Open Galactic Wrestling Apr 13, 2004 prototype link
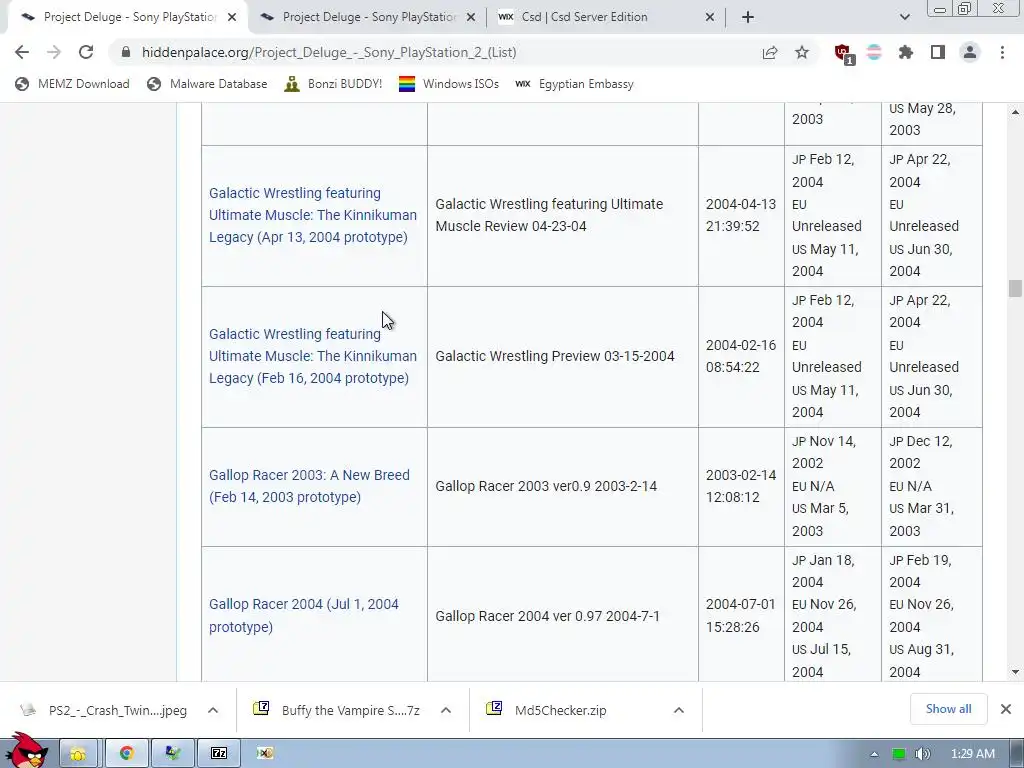The height and width of the screenshot is (768, 1024). tap(313, 215)
